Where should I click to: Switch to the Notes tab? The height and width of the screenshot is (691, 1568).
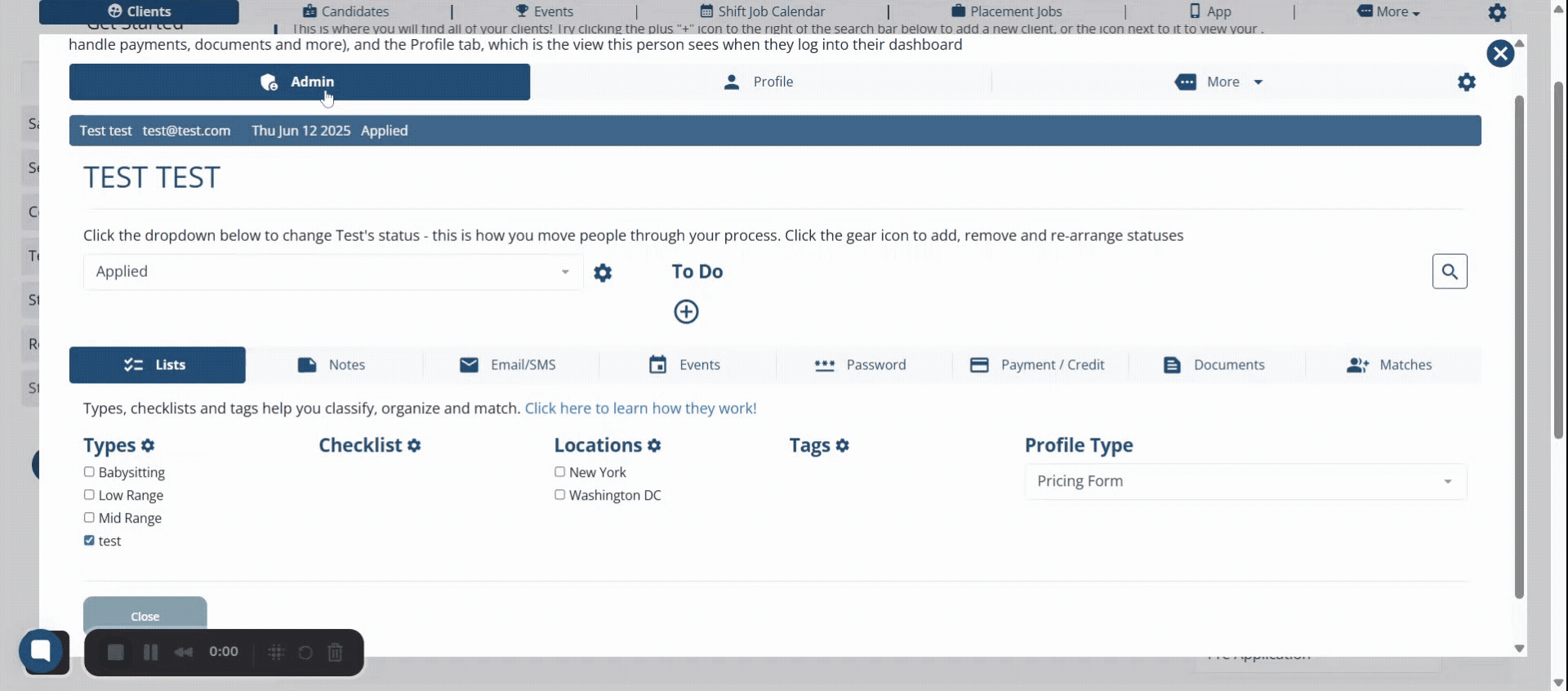pyautogui.click(x=333, y=365)
